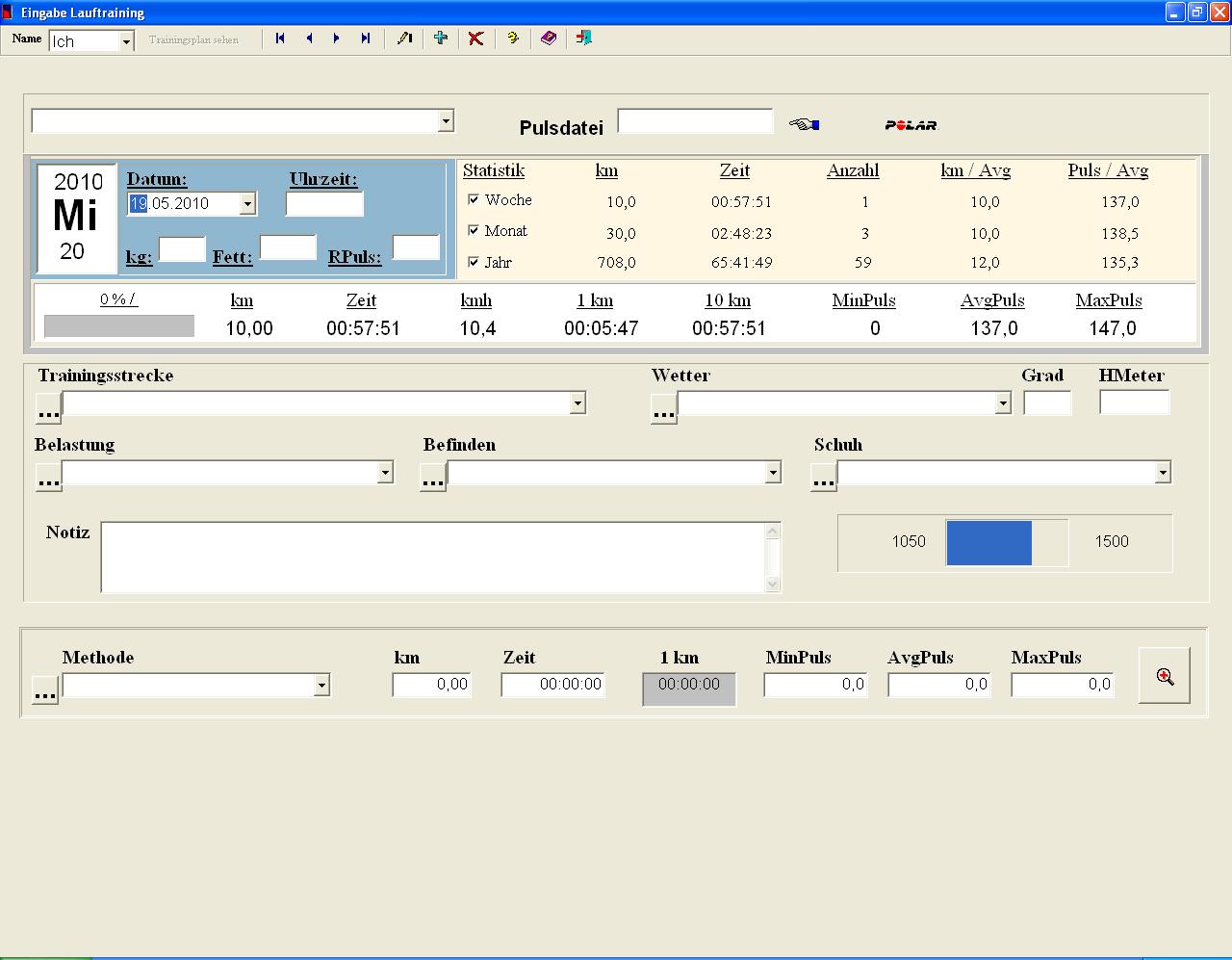The image size is (1232, 960).
Task: Click the exit door icon in toolbar
Action: tap(583, 39)
